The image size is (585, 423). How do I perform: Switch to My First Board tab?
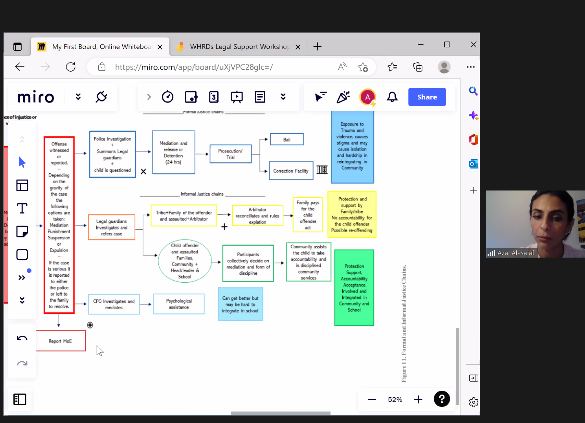tap(101, 47)
